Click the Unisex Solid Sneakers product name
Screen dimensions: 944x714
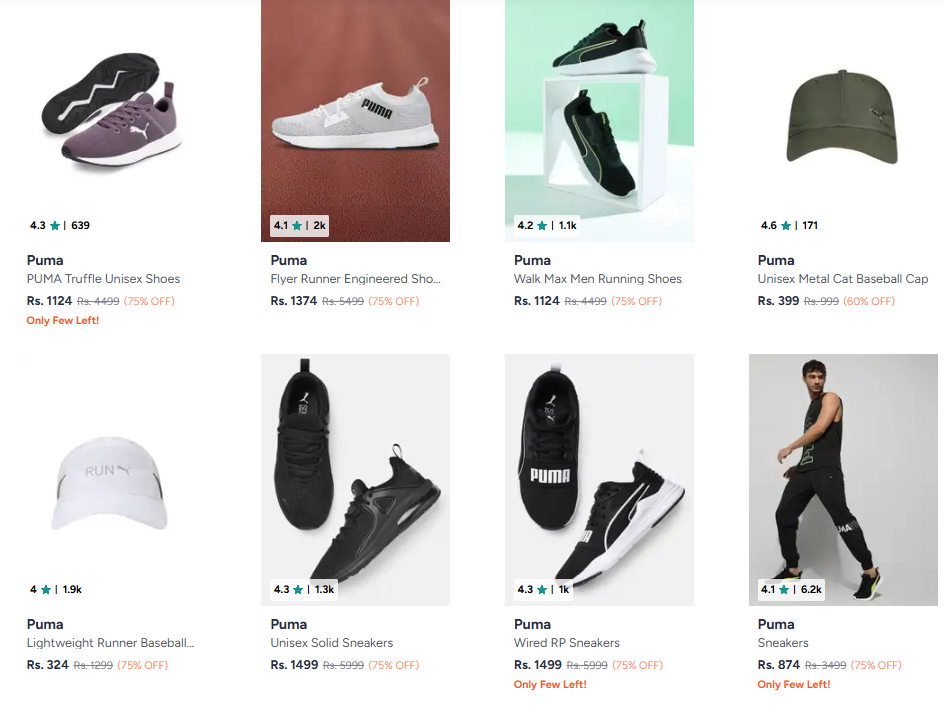pyautogui.click(x=331, y=643)
